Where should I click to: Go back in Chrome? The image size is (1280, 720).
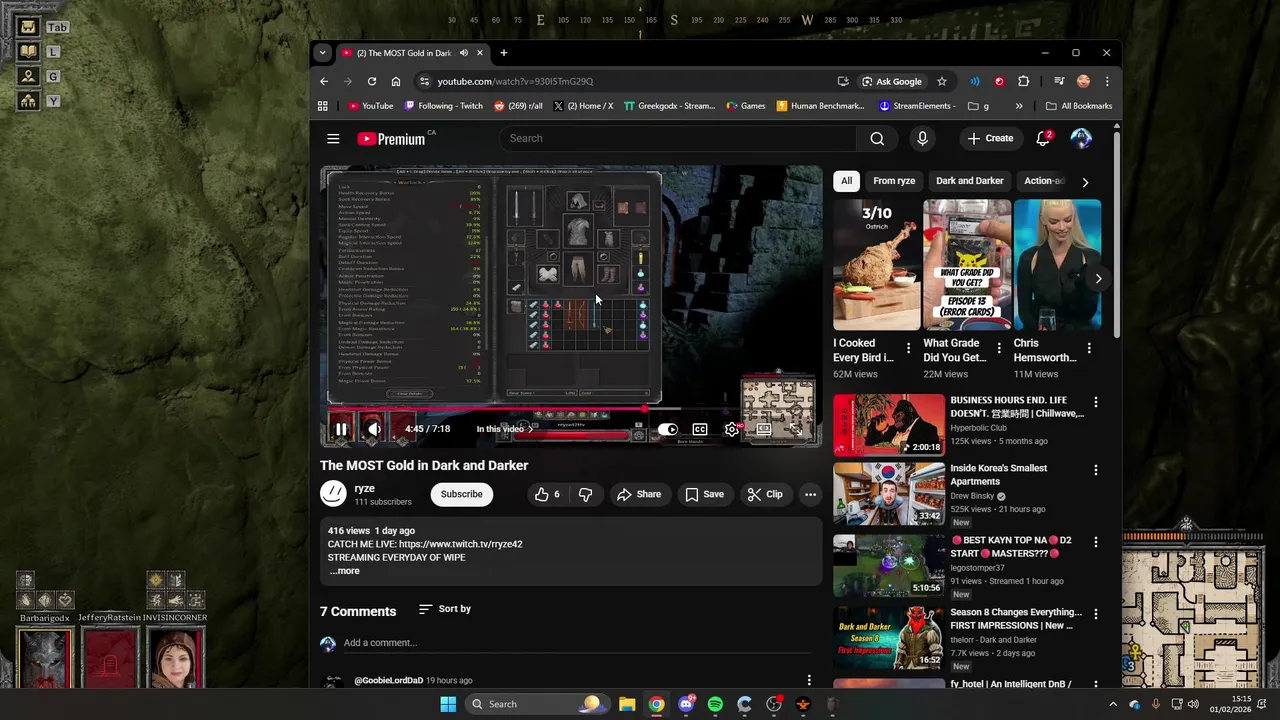(x=324, y=82)
